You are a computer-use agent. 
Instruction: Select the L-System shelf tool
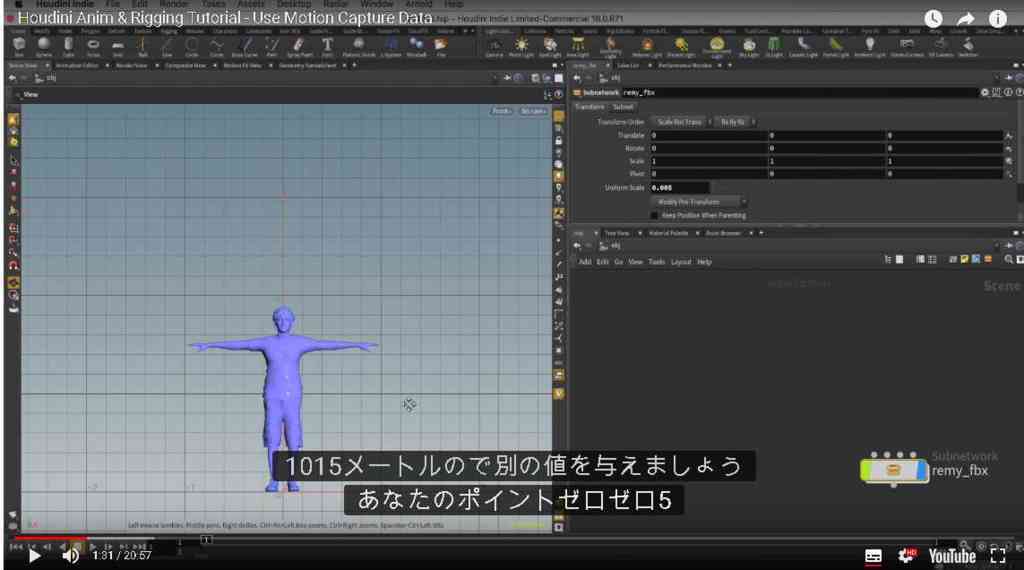[391, 46]
